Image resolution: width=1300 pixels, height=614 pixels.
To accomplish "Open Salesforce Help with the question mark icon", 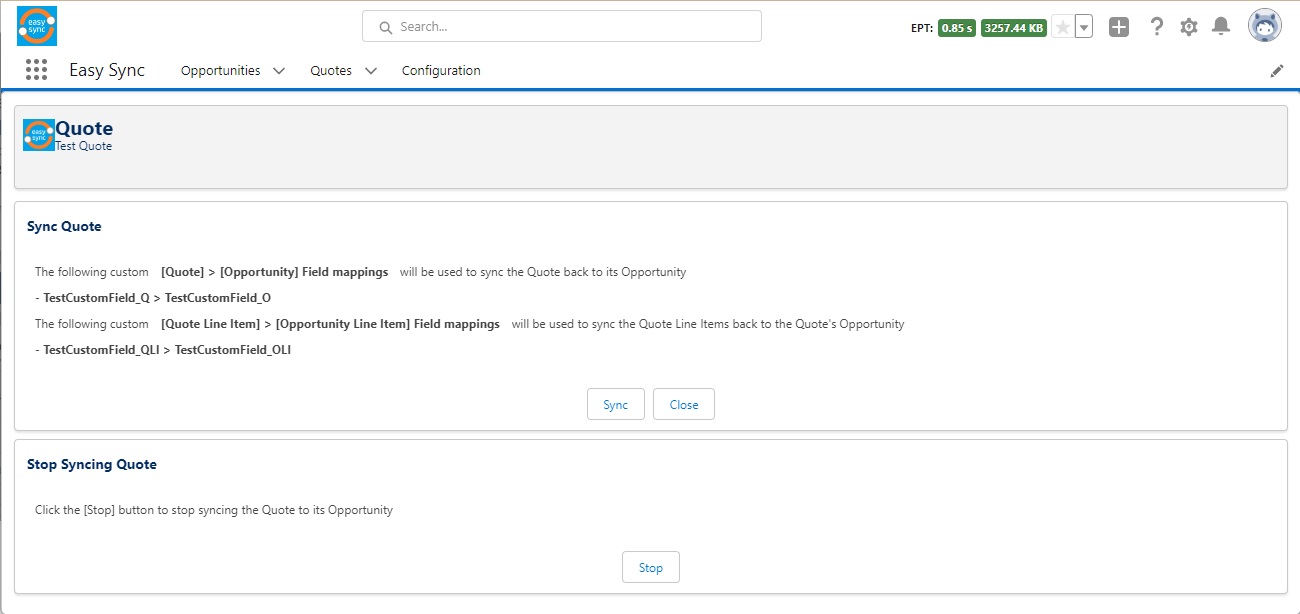I will (1157, 26).
